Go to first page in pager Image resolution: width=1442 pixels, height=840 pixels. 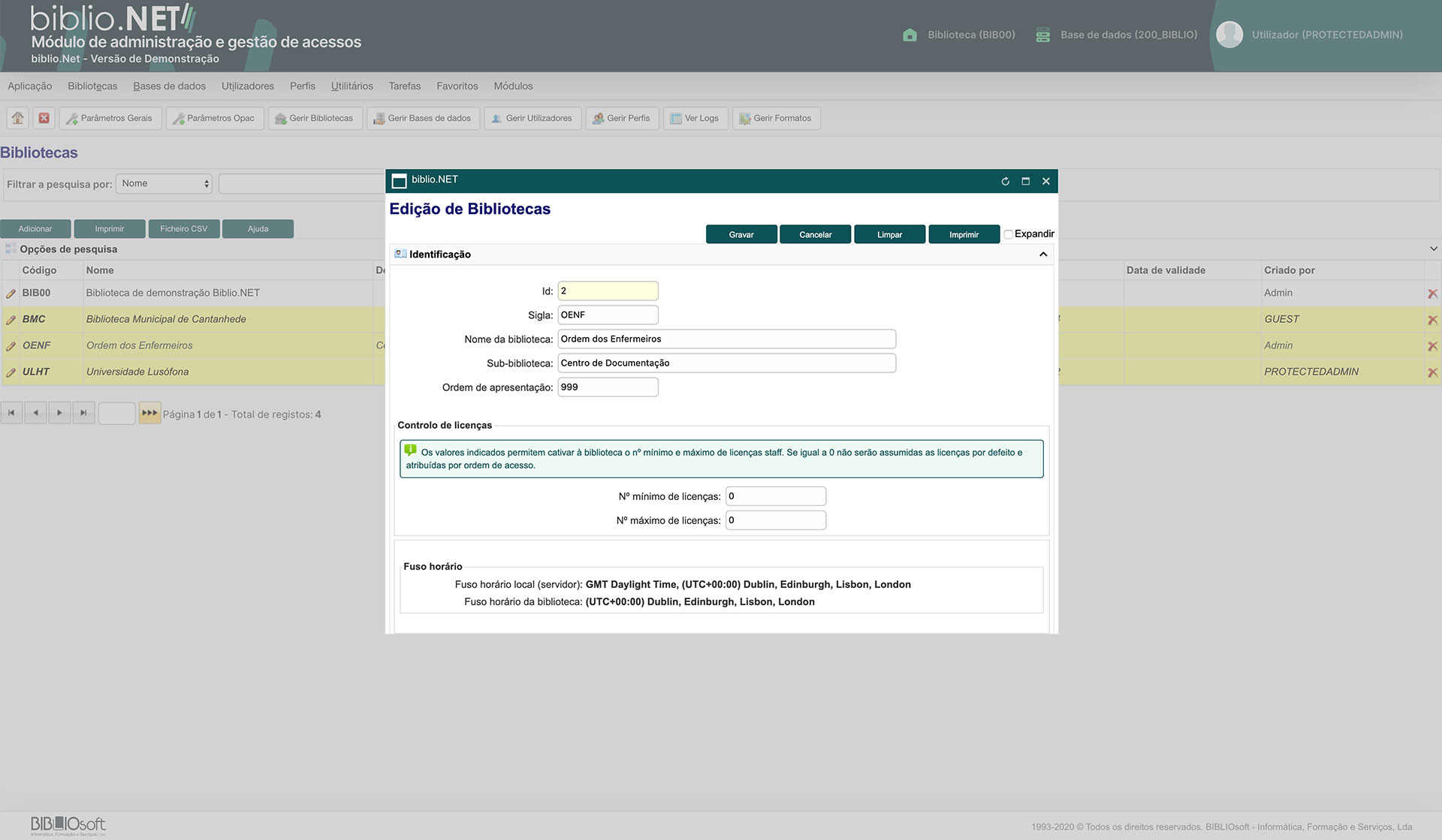[11, 413]
